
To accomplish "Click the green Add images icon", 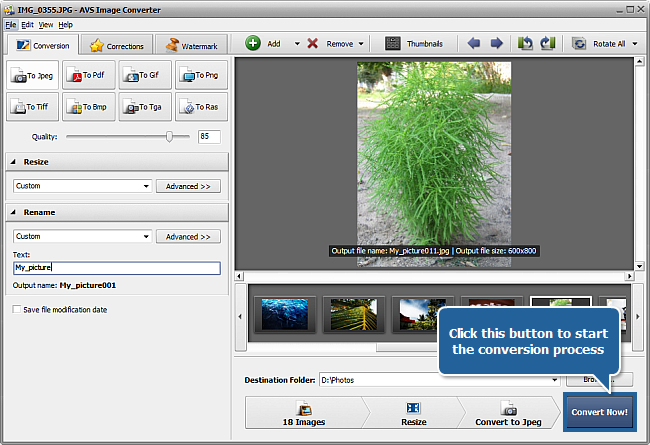I will click(252, 43).
